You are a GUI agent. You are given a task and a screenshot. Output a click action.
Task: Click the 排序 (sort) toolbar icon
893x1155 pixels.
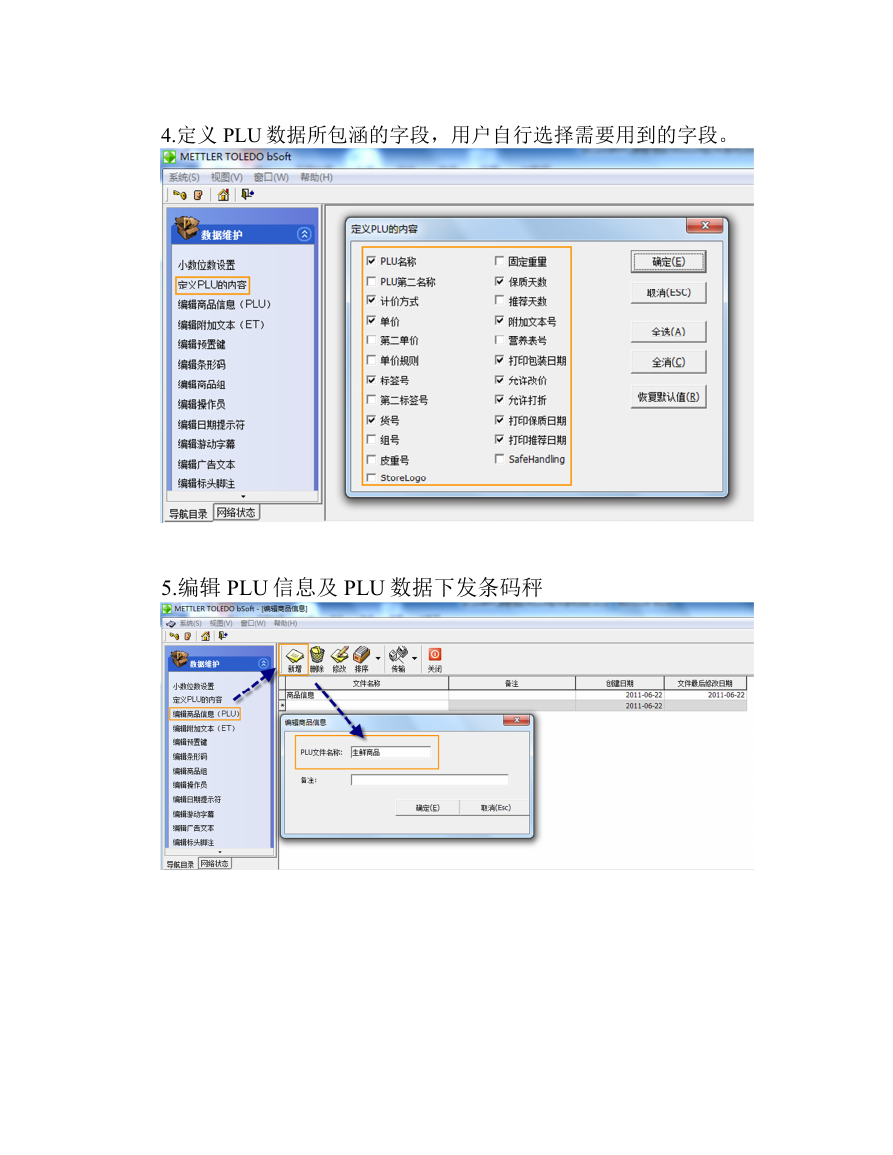pyautogui.click(x=361, y=659)
